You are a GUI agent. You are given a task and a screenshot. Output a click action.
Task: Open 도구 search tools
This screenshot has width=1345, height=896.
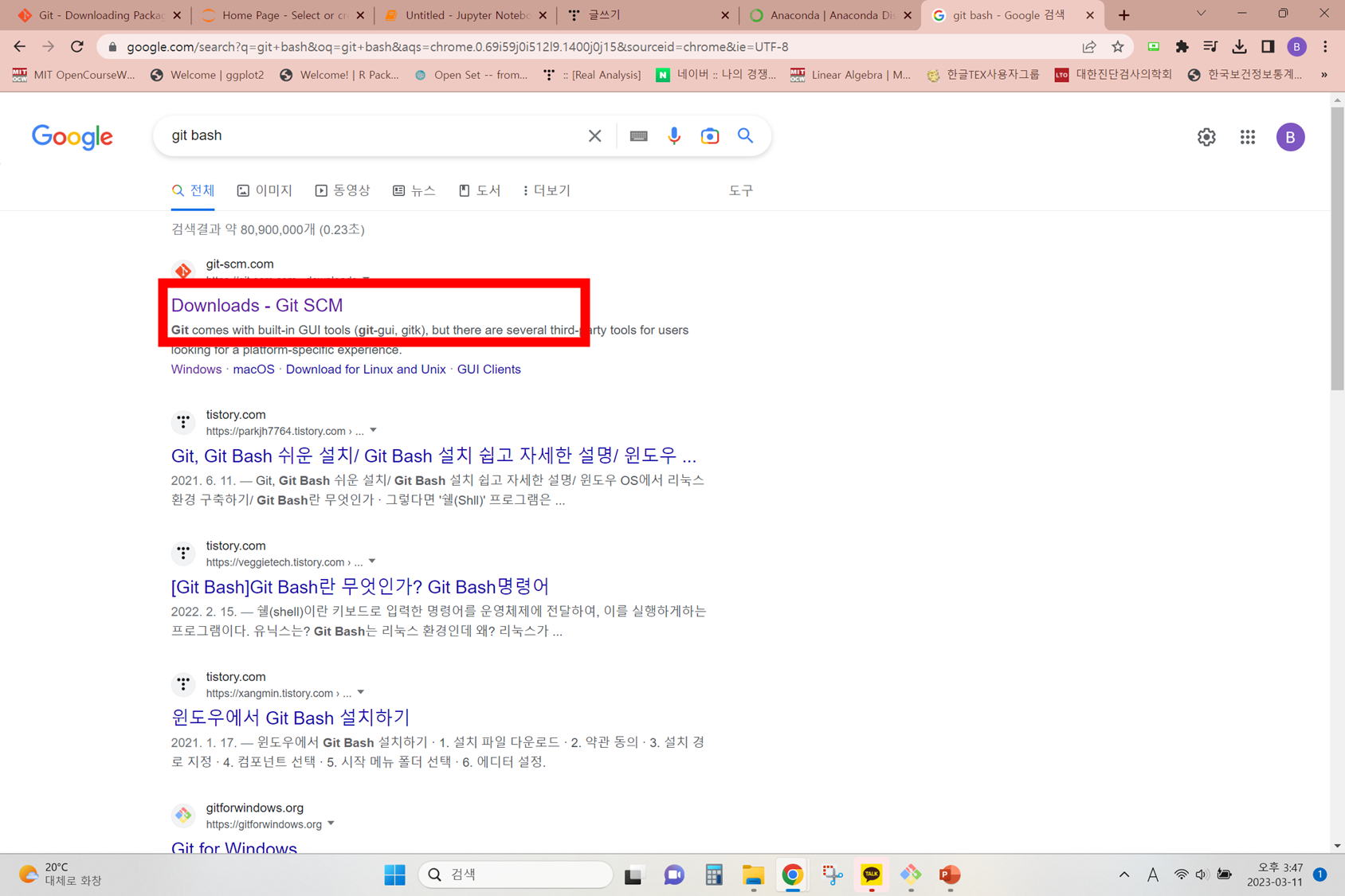[741, 190]
